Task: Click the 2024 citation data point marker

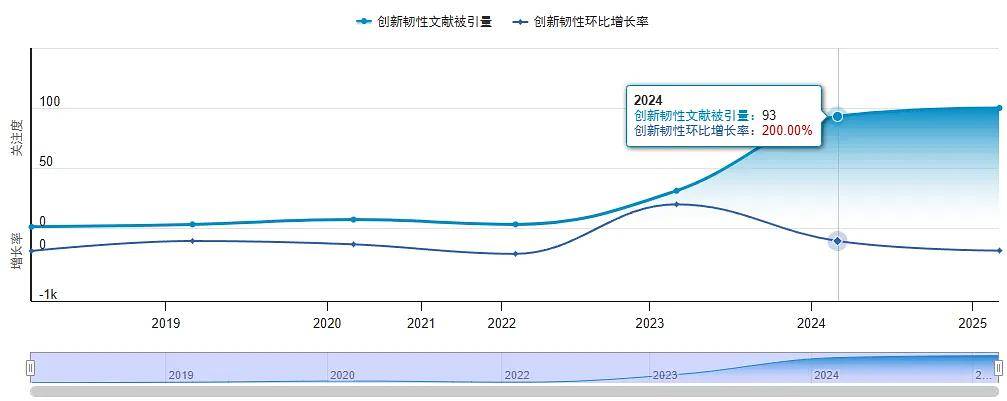Action: (837, 116)
